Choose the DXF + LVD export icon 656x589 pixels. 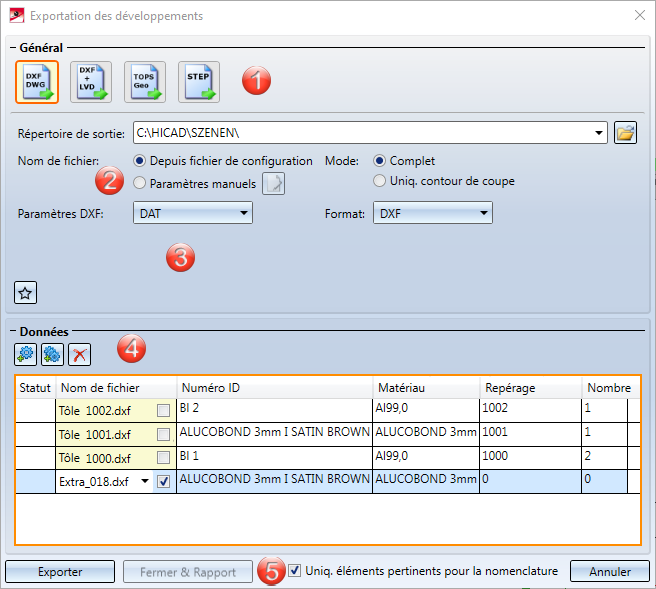[x=91, y=82]
